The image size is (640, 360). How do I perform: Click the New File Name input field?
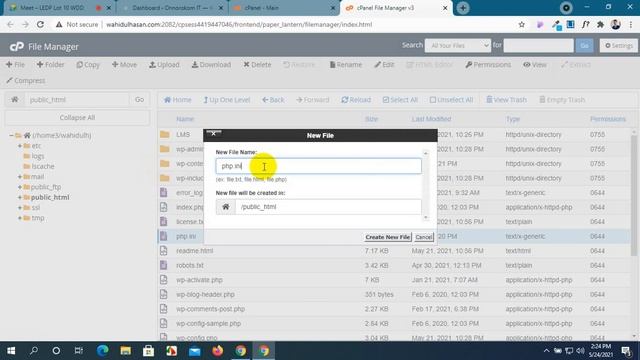318,166
